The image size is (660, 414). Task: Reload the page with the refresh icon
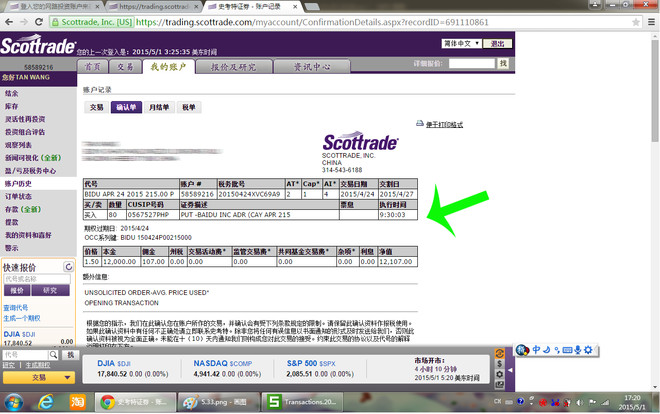coord(39,22)
